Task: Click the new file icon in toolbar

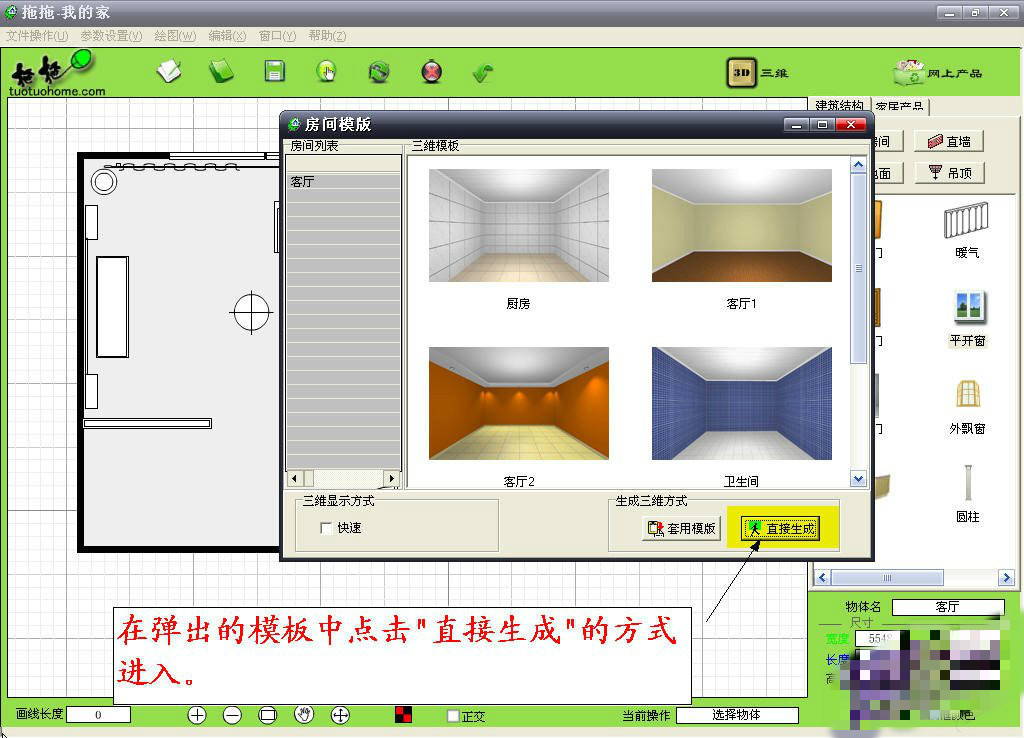Action: click(x=169, y=71)
